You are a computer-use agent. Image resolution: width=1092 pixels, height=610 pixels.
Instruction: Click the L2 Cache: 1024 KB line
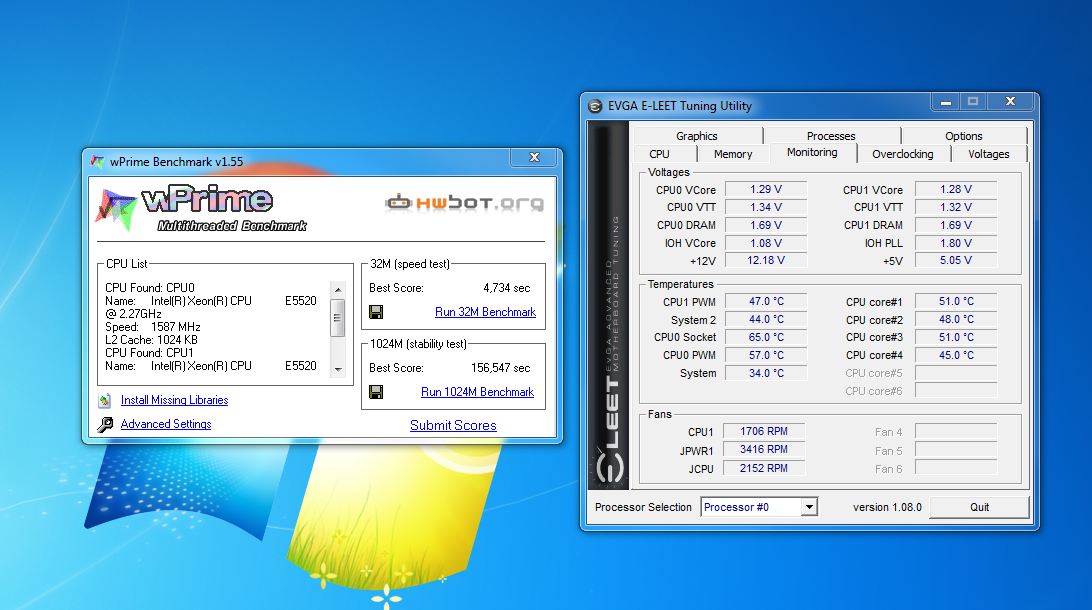(151, 340)
